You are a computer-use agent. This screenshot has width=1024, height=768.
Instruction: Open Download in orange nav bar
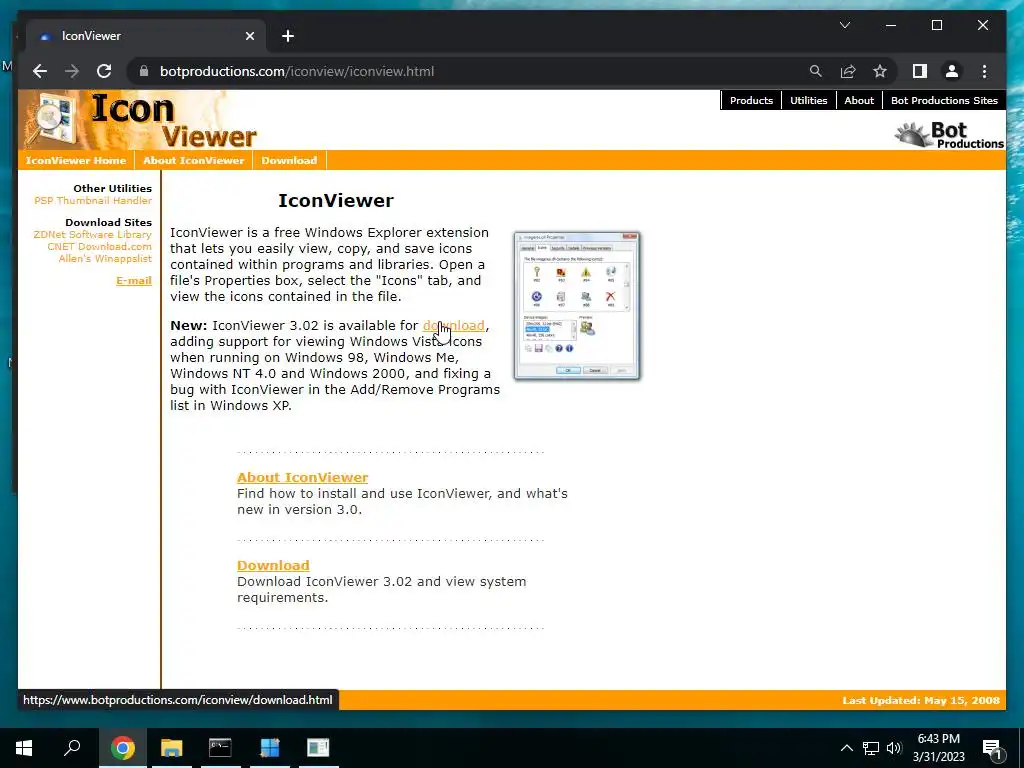pos(289,160)
